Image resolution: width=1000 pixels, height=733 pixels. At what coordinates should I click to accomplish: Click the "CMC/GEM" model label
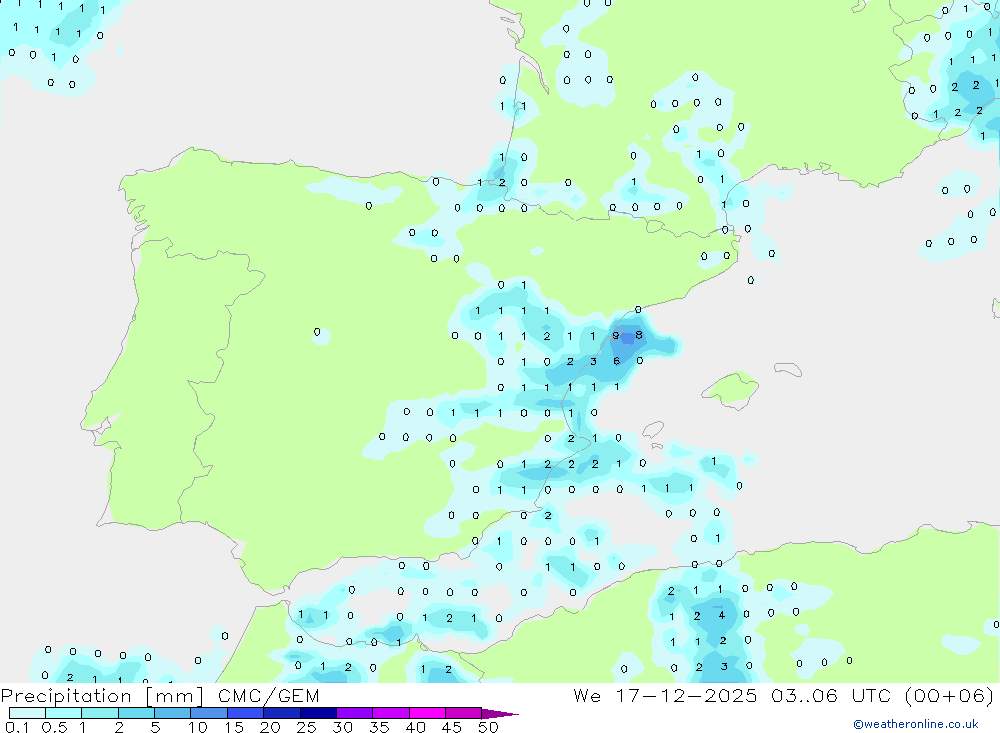click(268, 696)
